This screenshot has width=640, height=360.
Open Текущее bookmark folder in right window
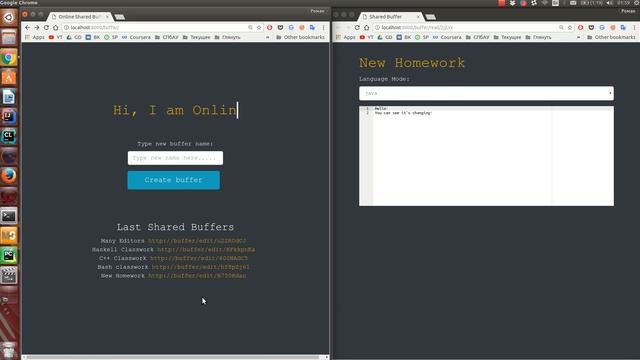pyautogui.click(x=507, y=37)
